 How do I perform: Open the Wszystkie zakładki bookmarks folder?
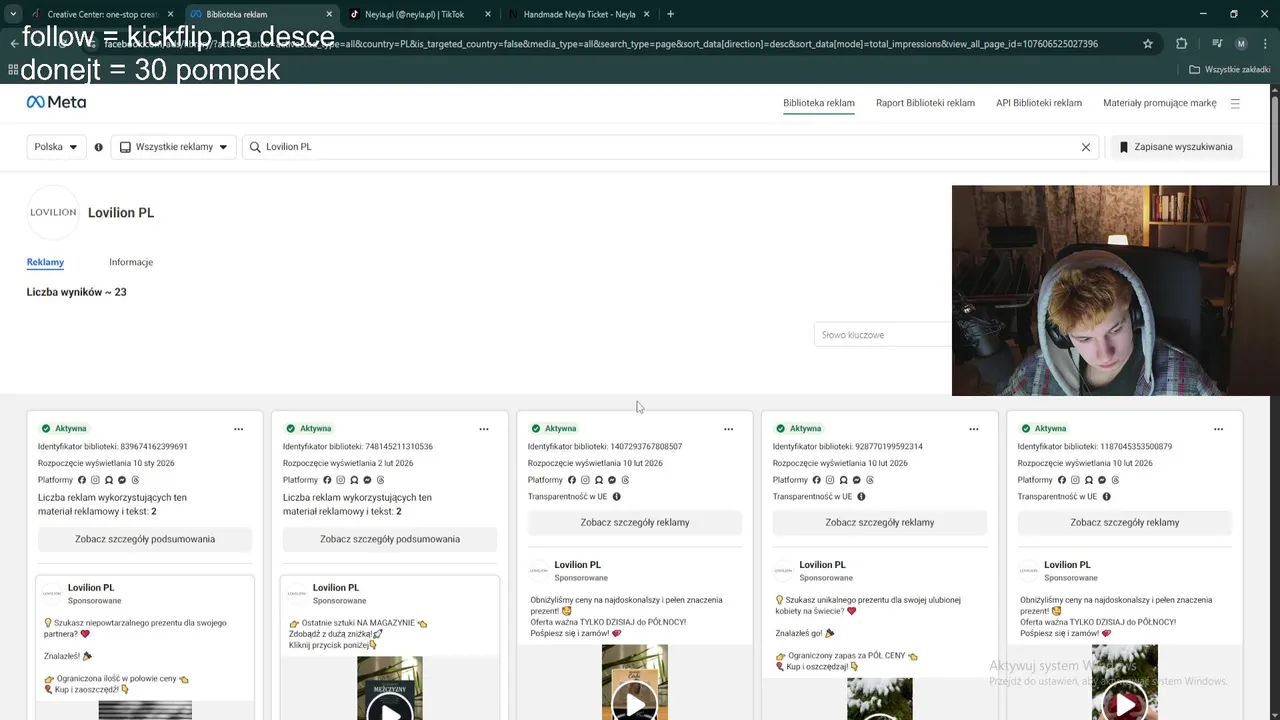pyautogui.click(x=1230, y=70)
